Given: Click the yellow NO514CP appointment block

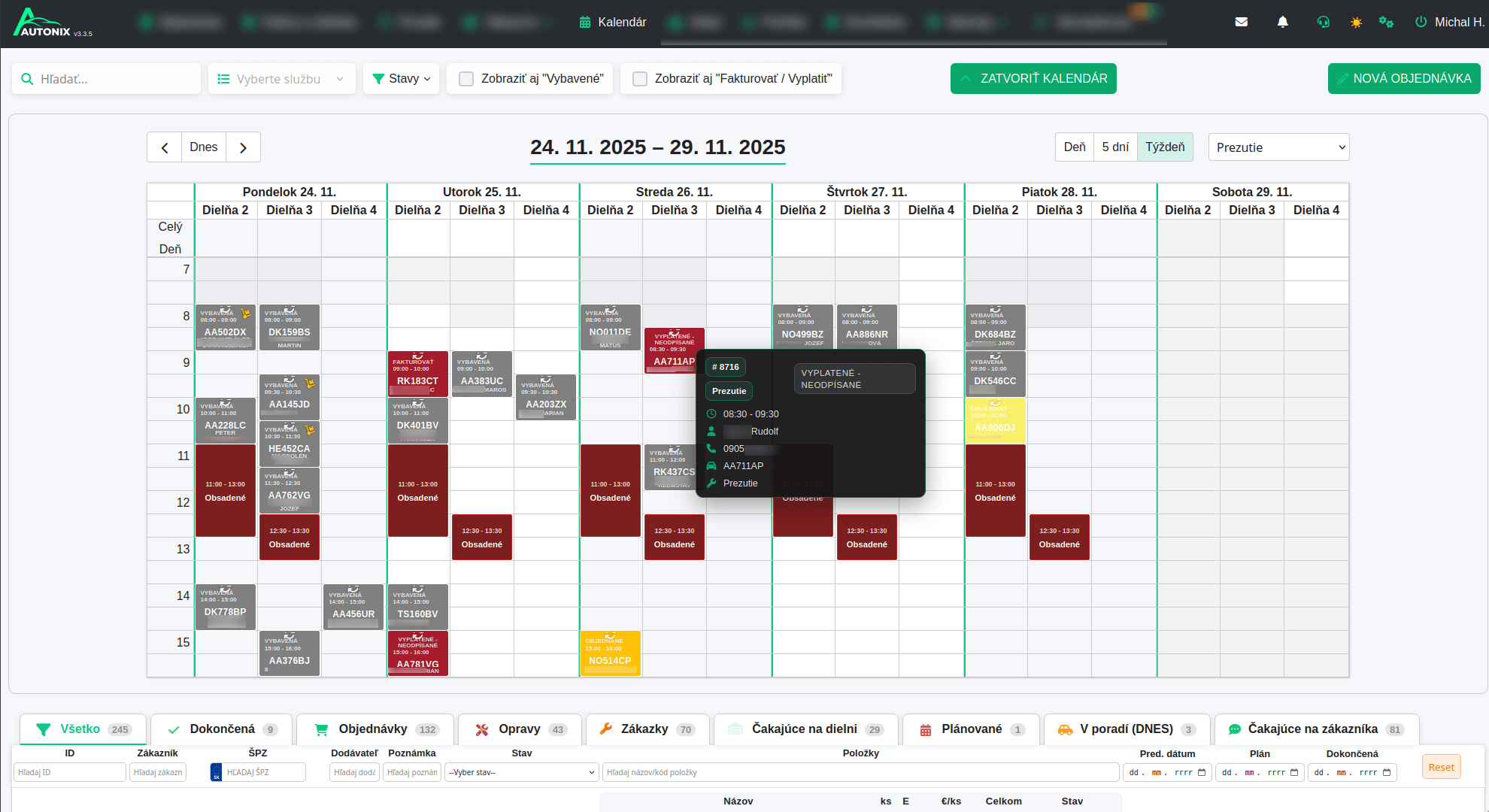Looking at the screenshot, I should point(610,654).
